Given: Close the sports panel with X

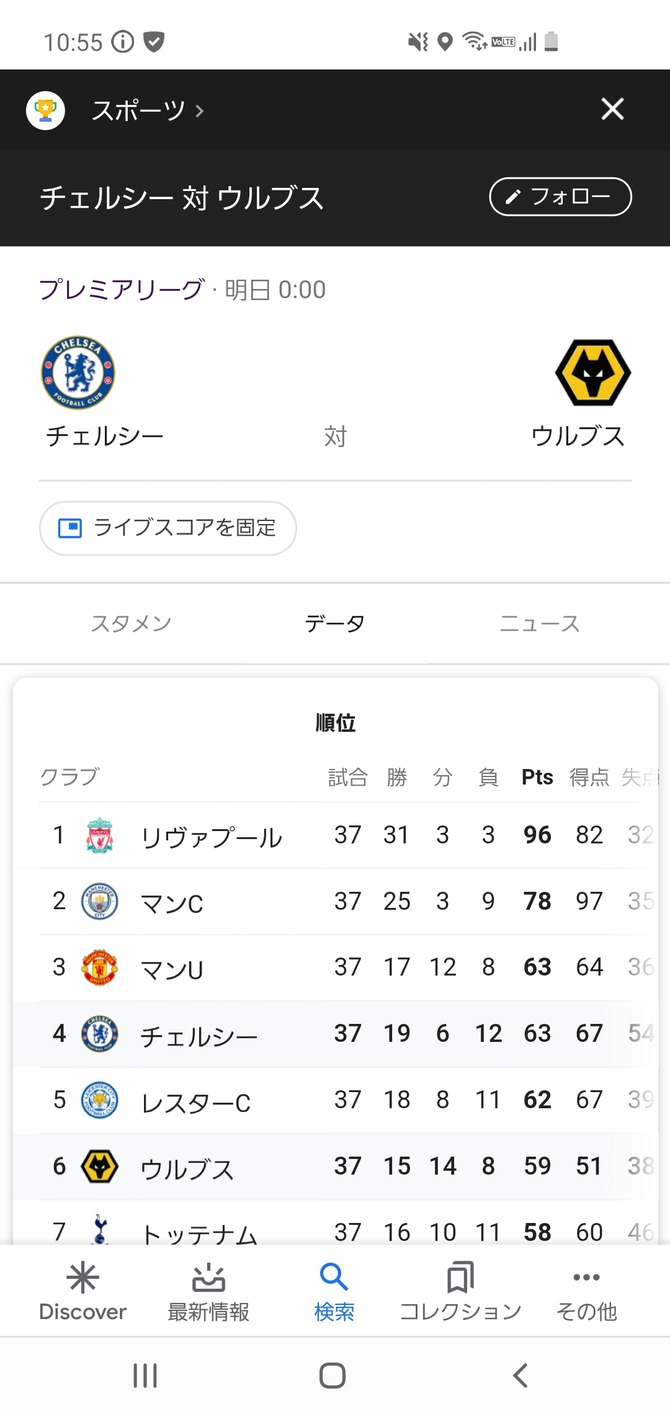Looking at the screenshot, I should point(612,109).
